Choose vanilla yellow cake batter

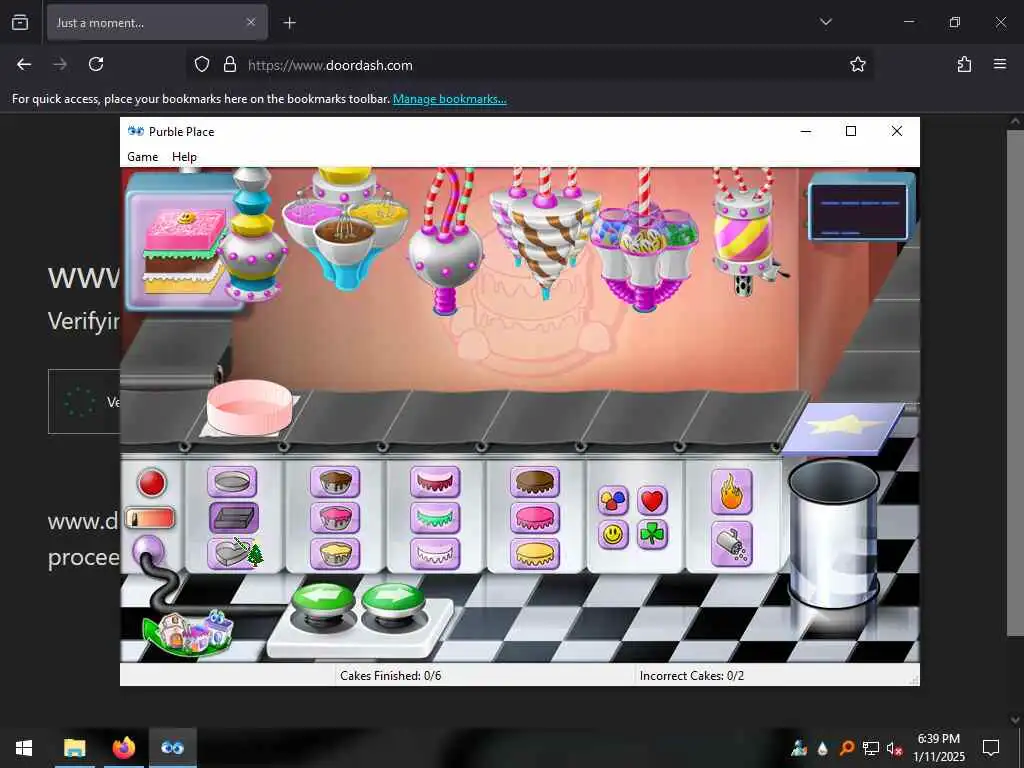coord(335,553)
